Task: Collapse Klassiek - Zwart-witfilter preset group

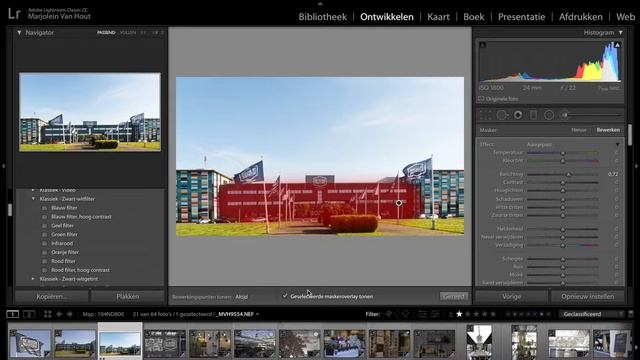Action: point(33,199)
